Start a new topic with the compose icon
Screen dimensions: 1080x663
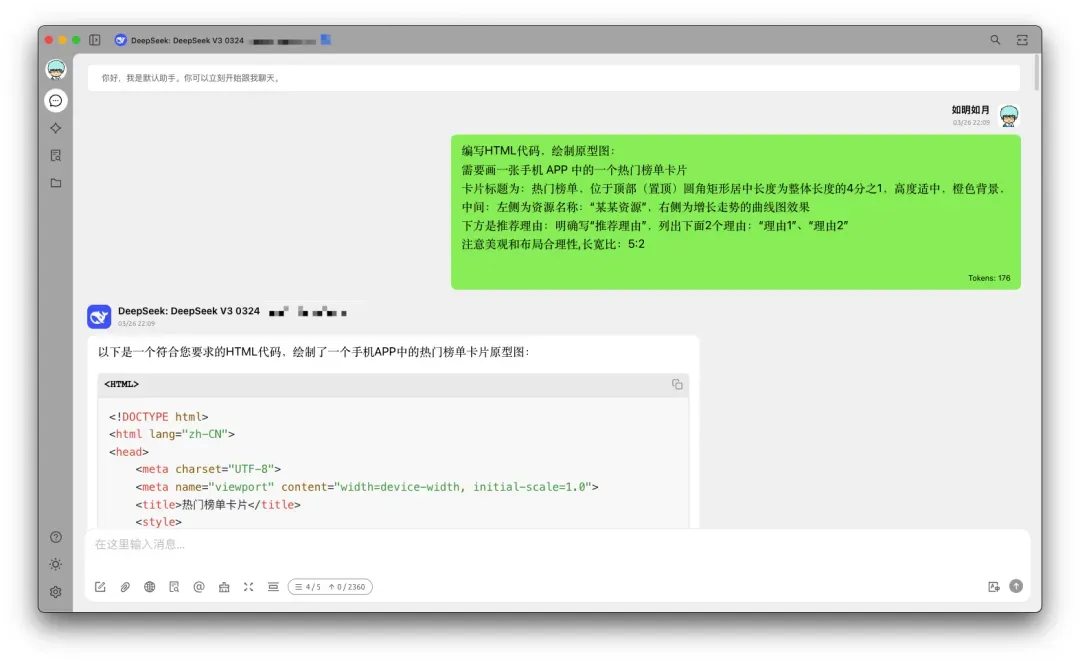(101, 587)
